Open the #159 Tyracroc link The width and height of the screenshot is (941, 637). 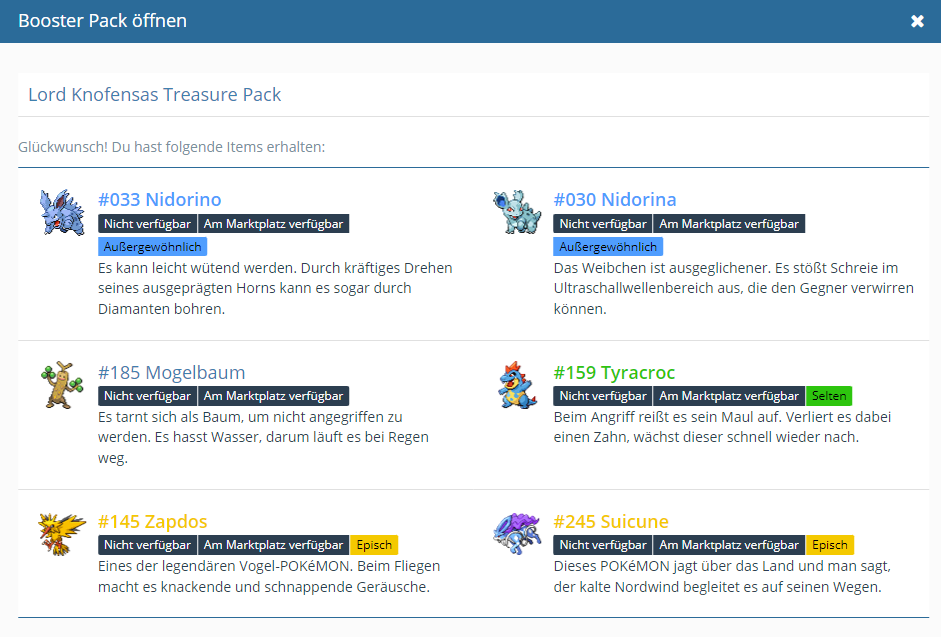(x=614, y=373)
